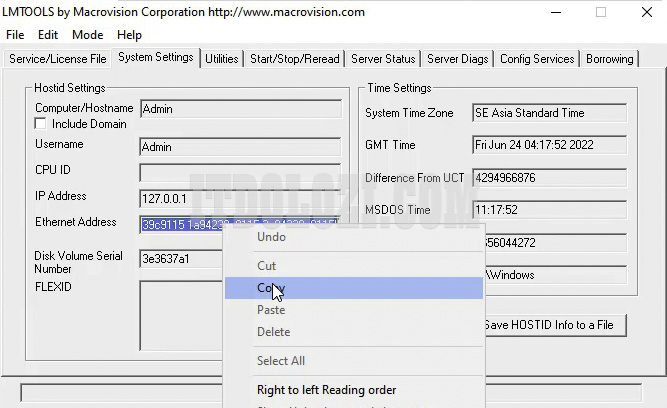Click the MSDOS Time field
The height and width of the screenshot is (408, 667).
click(x=550, y=210)
